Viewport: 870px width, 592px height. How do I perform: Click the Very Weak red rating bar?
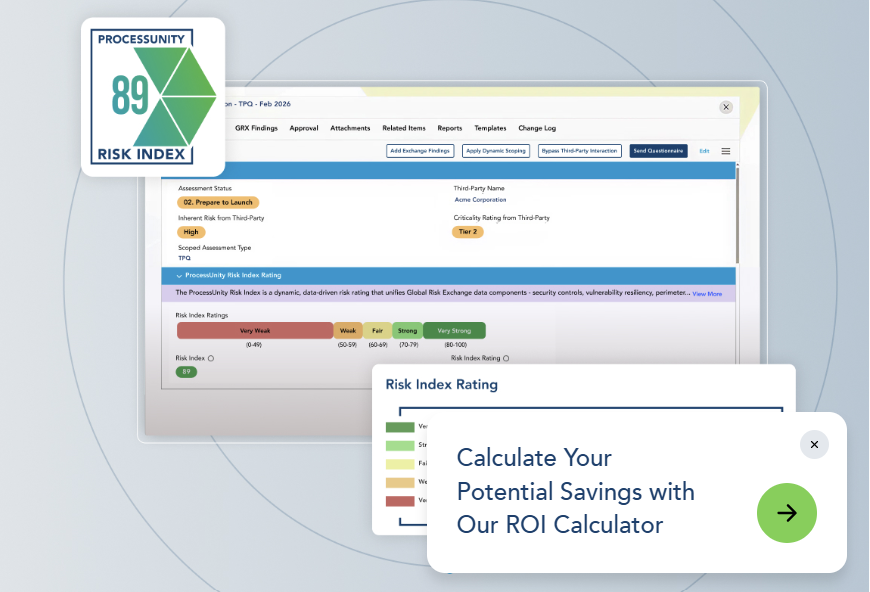coord(255,331)
